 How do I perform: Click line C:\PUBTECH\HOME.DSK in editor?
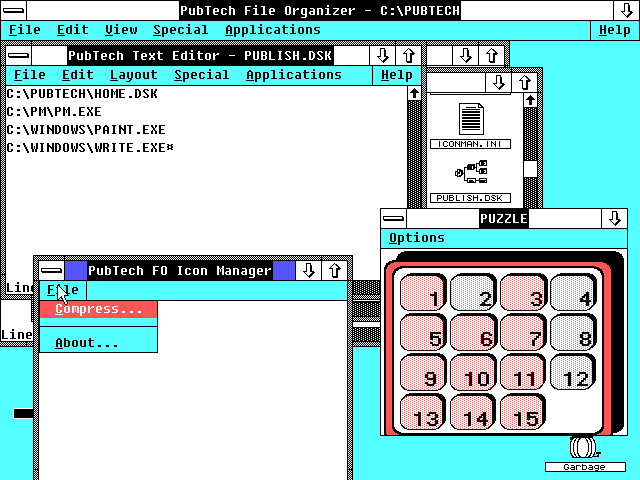click(82, 94)
